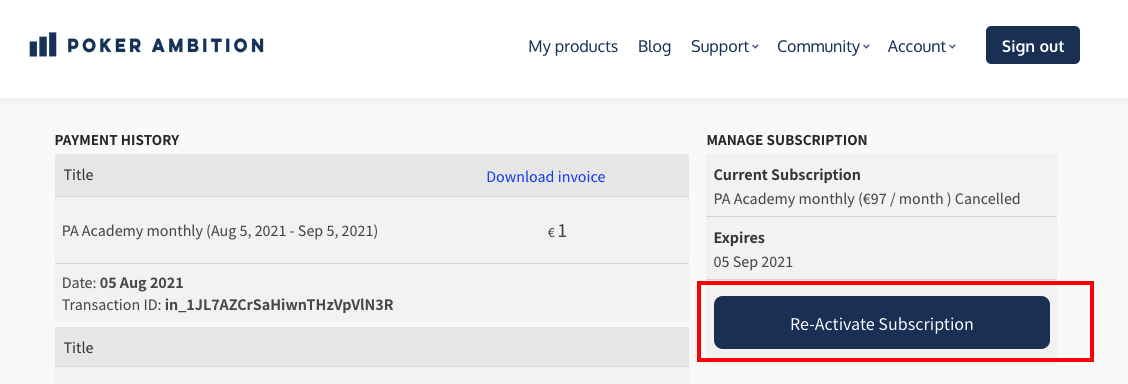Click the payment date 05 Aug 2021
Screen dimensions: 1128x384
click(142, 283)
